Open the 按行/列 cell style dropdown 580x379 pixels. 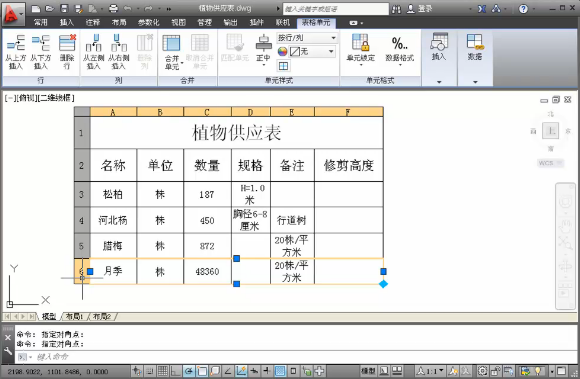tap(307, 38)
